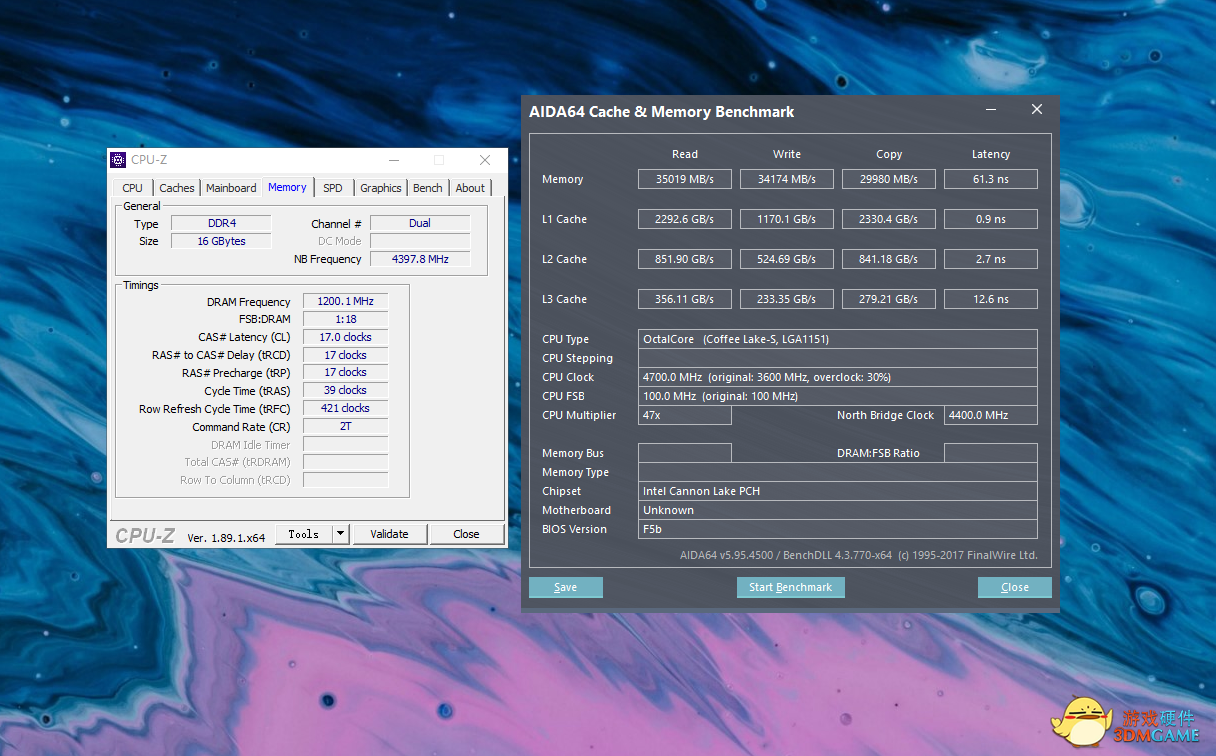Image resolution: width=1216 pixels, height=756 pixels.
Task: Click the empty Memory Bus field
Action: 685,453
